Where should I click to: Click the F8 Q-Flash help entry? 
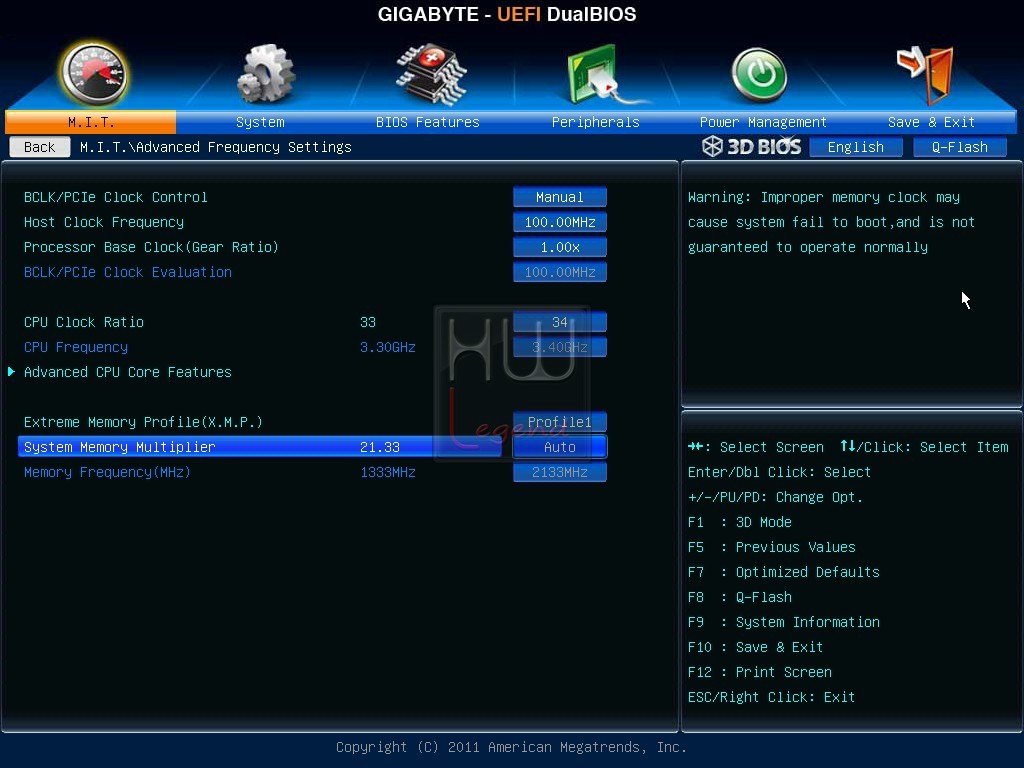pos(739,598)
